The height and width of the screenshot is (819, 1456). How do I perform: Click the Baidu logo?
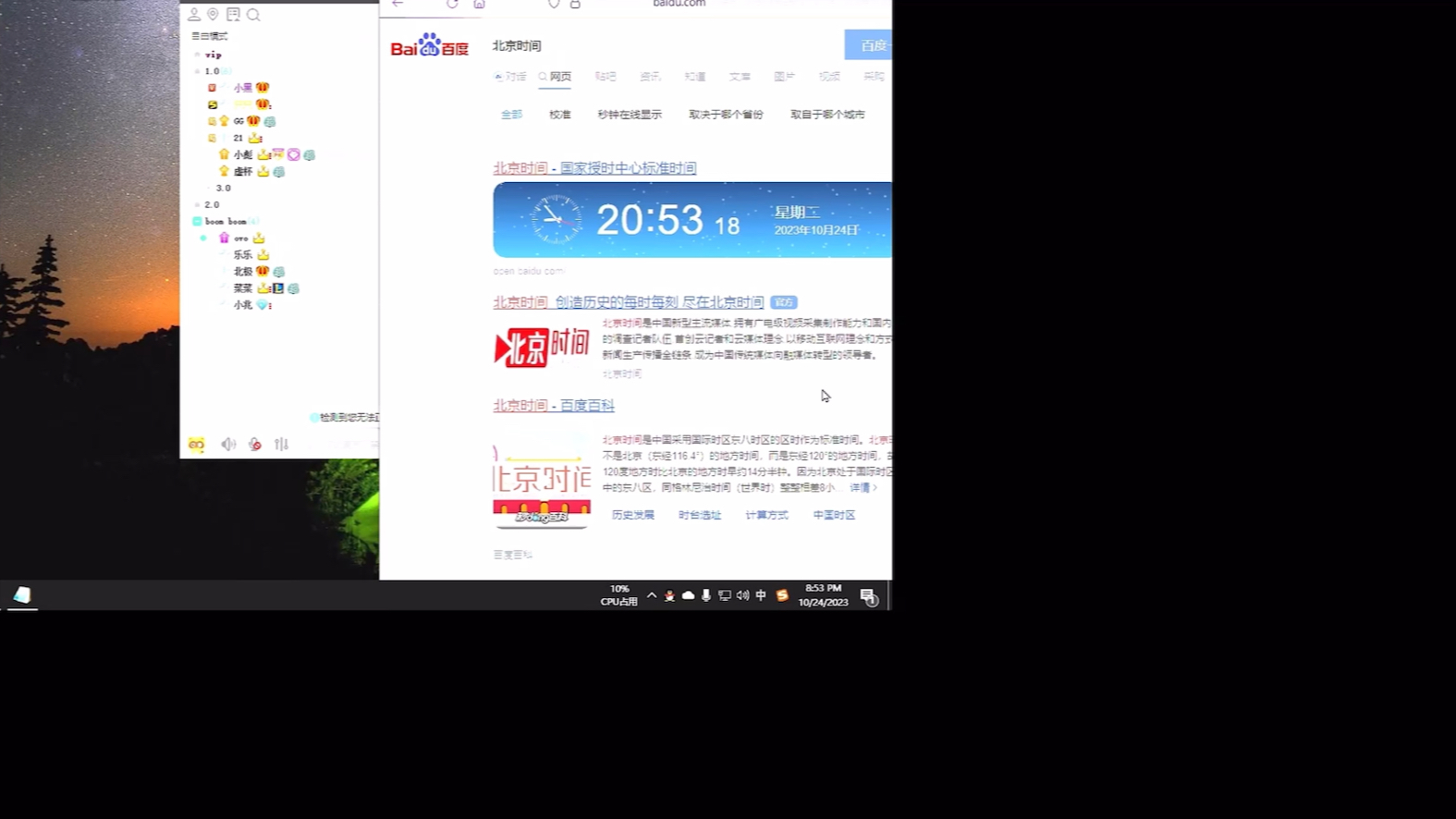[430, 45]
